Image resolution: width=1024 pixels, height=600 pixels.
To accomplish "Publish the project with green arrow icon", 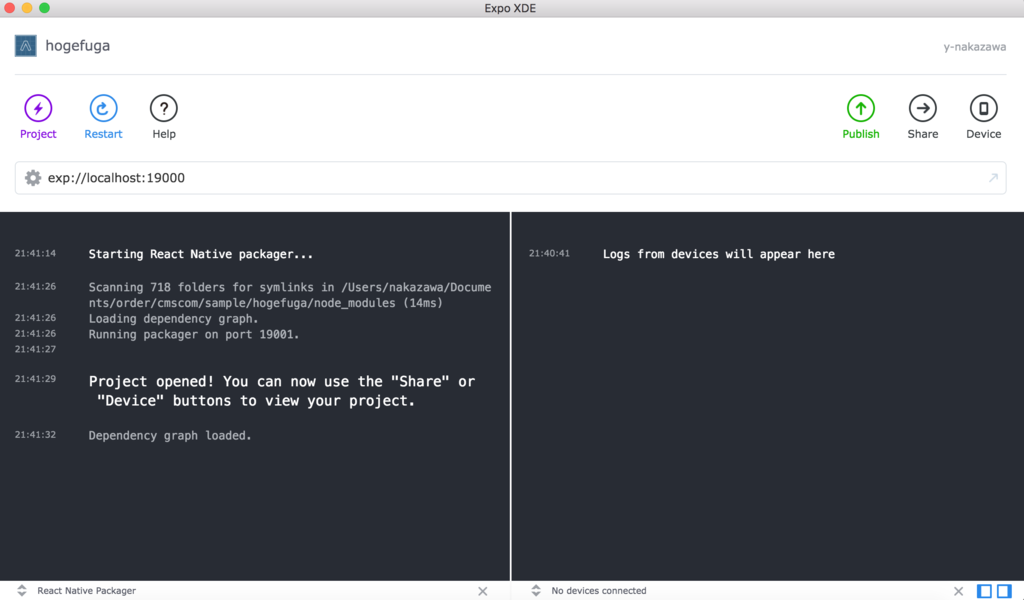I will 861,108.
